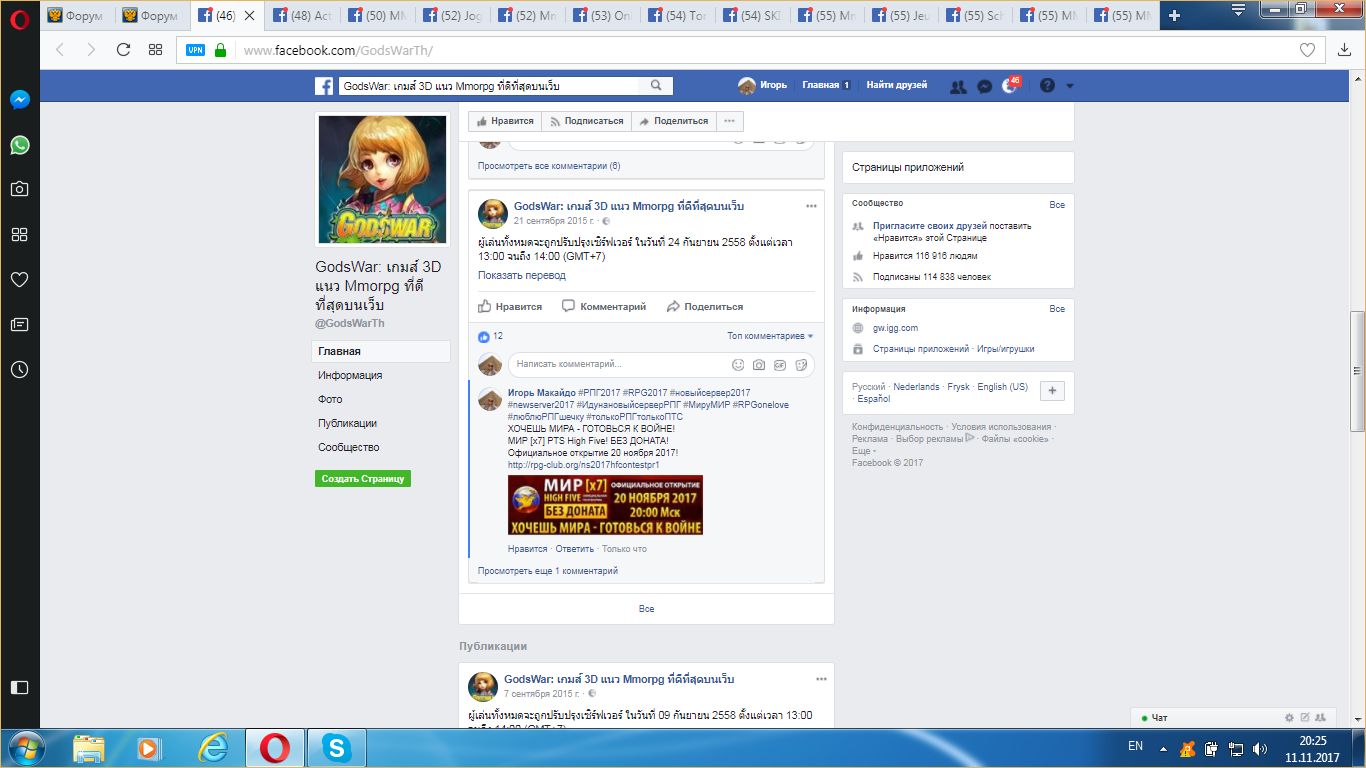Click the Facebook search field
This screenshot has width=1366, height=768.
489,86
